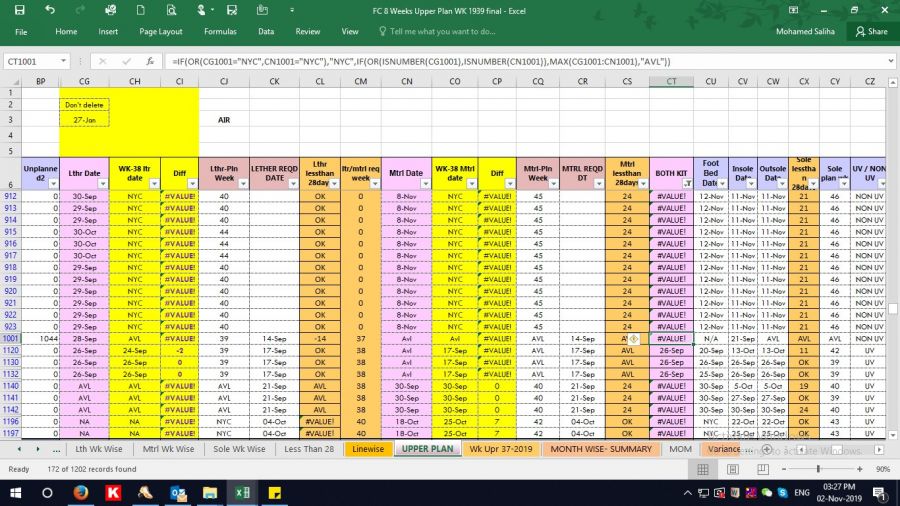Switch to the Linewise sheet
The width and height of the screenshot is (900, 506).
coord(368,449)
